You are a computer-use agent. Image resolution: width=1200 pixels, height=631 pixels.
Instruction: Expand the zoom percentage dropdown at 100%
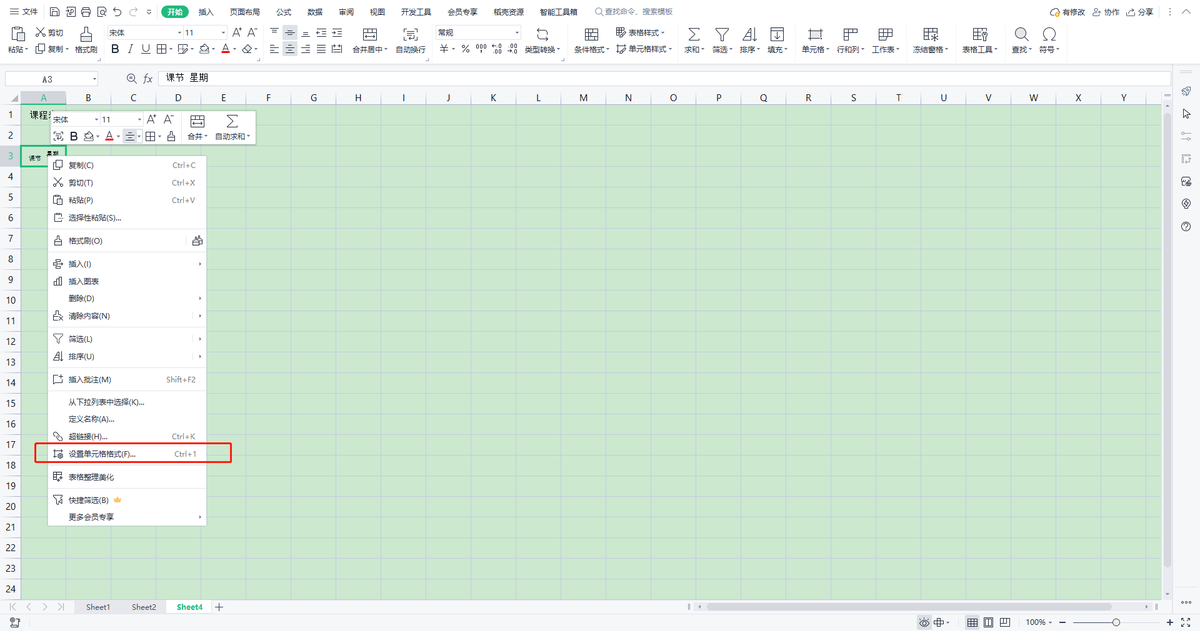(1050, 622)
